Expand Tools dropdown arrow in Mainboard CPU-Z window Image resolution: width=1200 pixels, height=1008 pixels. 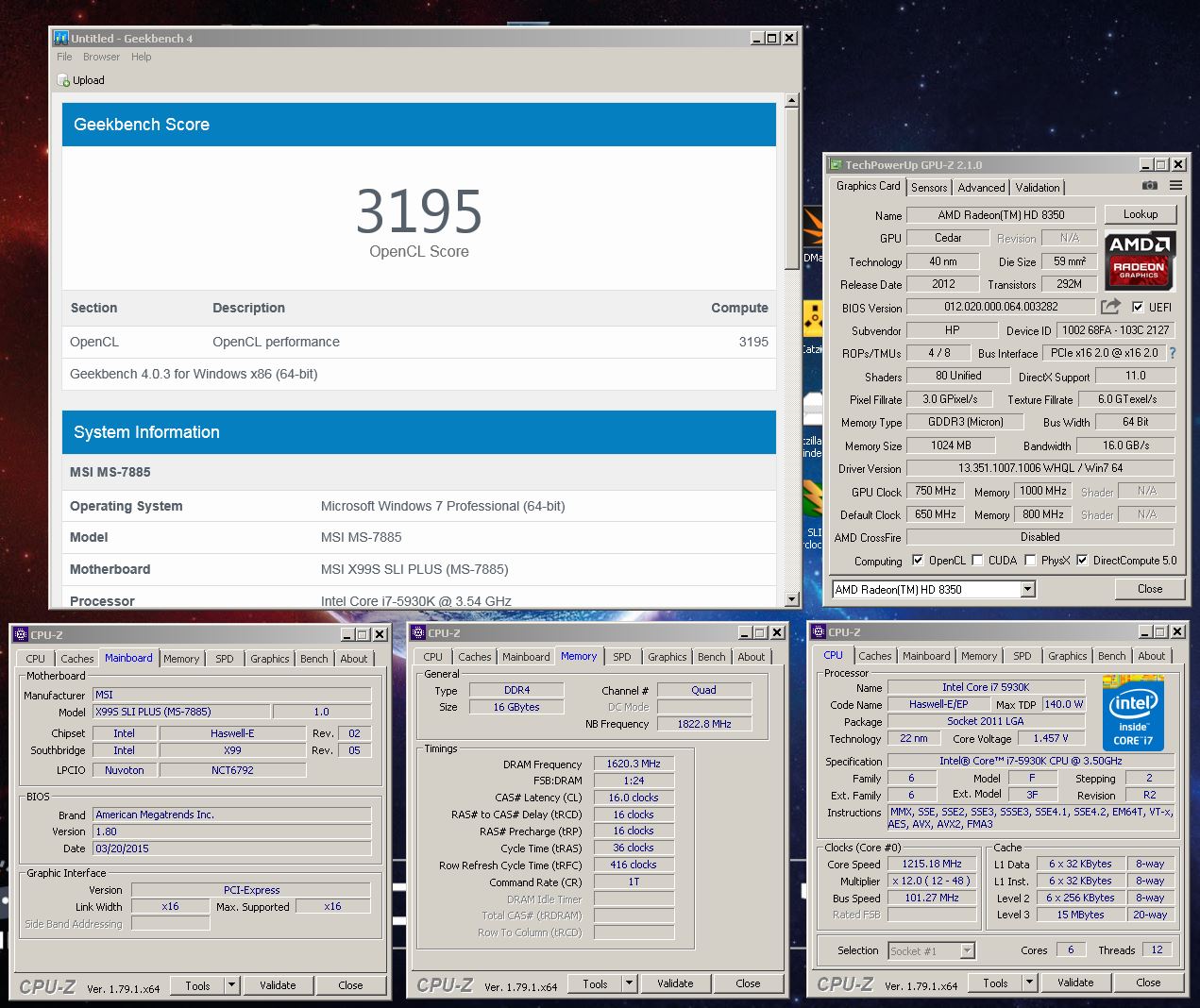[x=231, y=985]
